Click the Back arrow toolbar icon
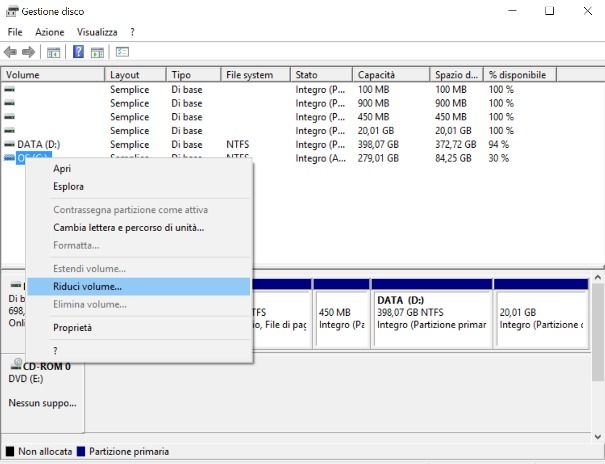The height and width of the screenshot is (464, 605). [x=10, y=52]
